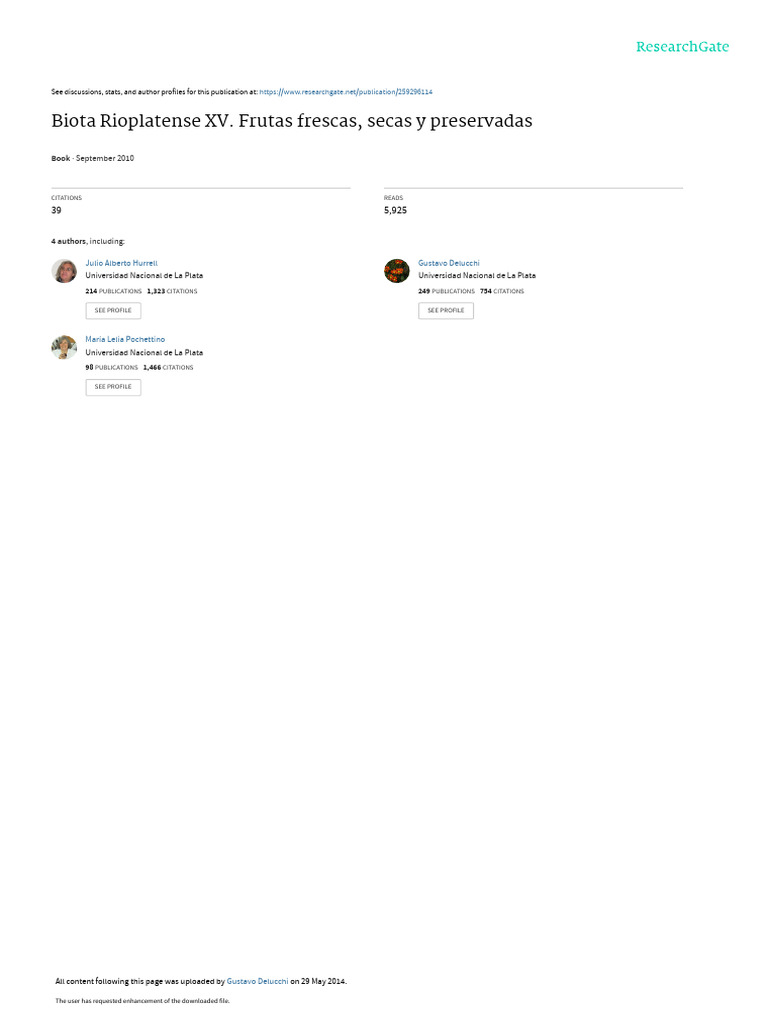
Task: Click the '4 authors, including' heading
Action: coord(88,242)
